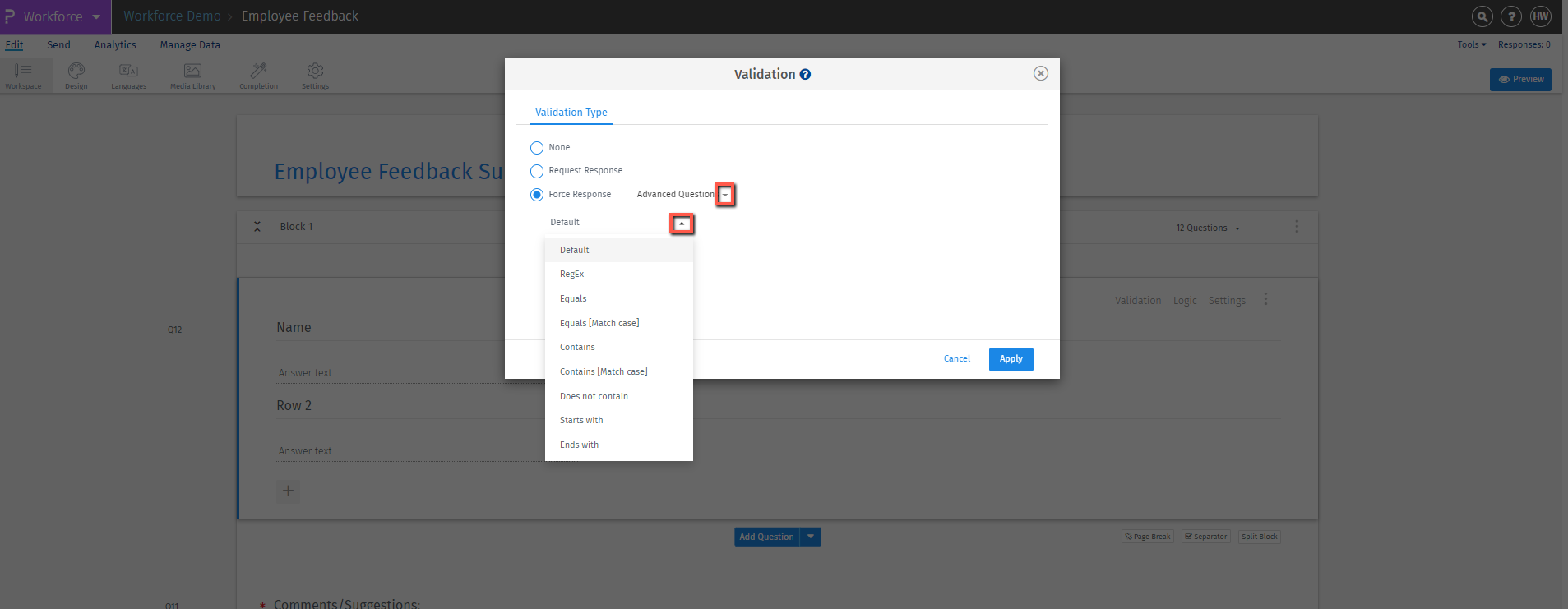Viewport: 1568px width, 609px height.
Task: Add a row with the plus icon
Action: [288, 491]
